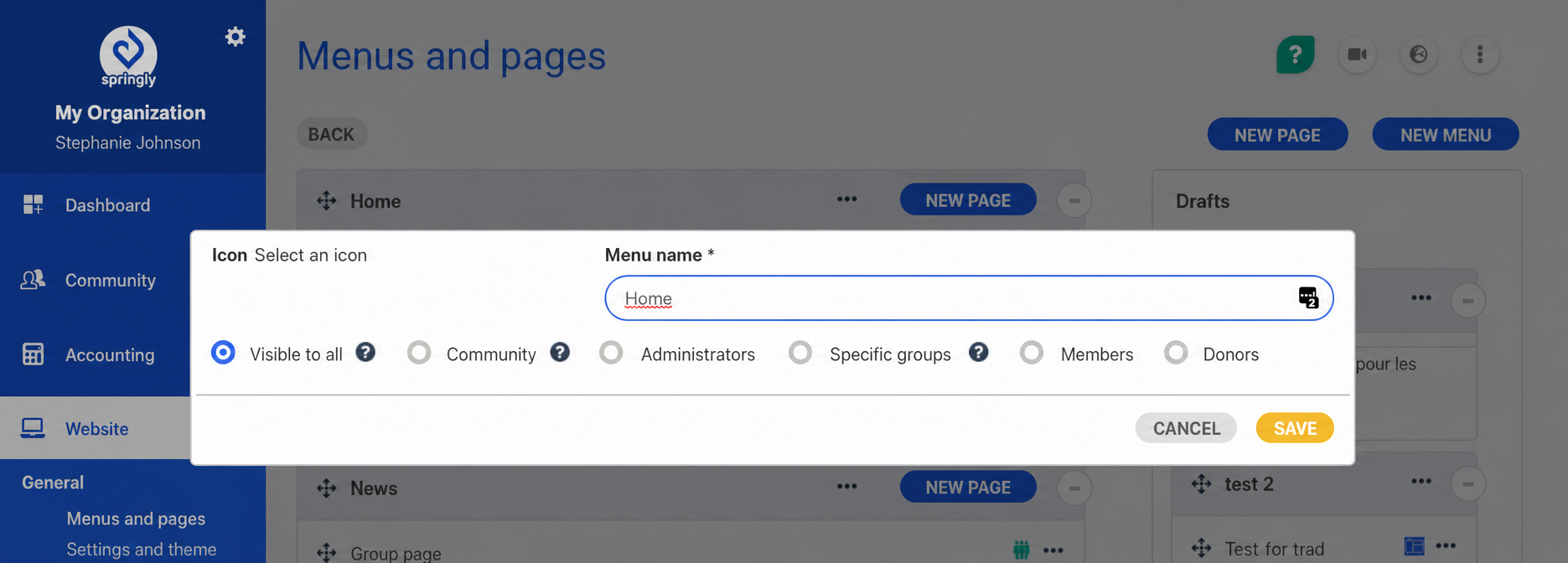Click the Springly logo
1568x563 pixels.
(x=128, y=56)
